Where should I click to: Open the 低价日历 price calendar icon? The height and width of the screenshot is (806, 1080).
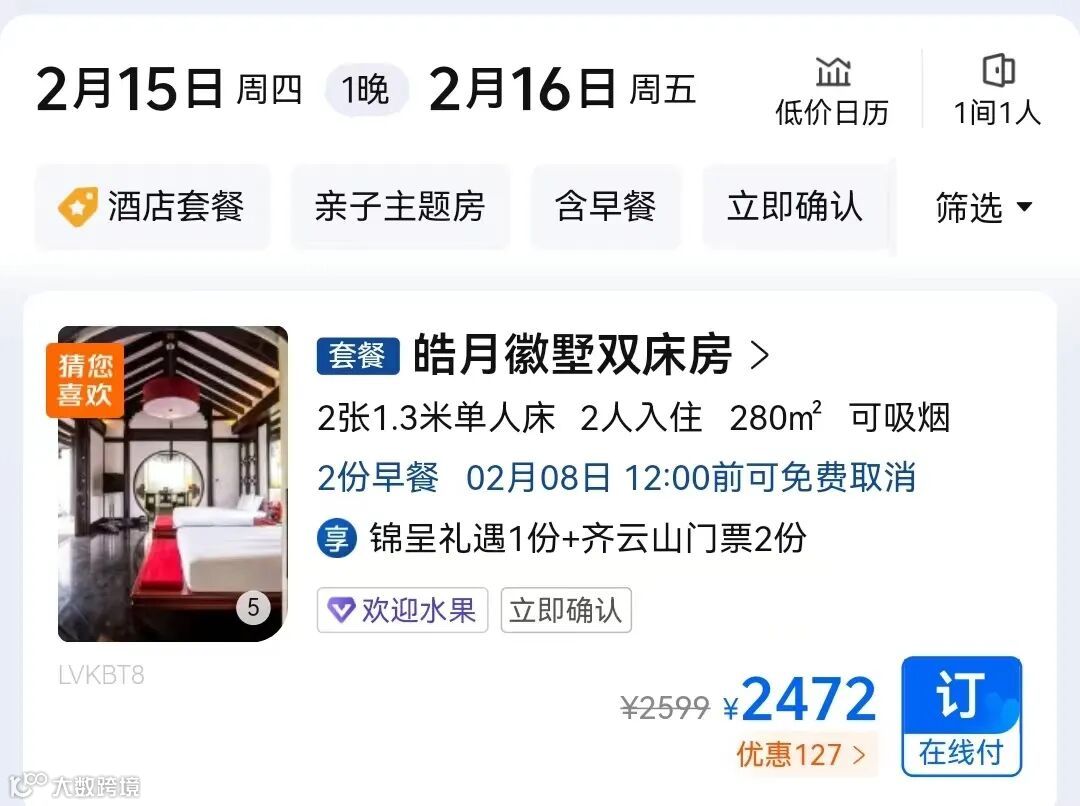tap(833, 72)
